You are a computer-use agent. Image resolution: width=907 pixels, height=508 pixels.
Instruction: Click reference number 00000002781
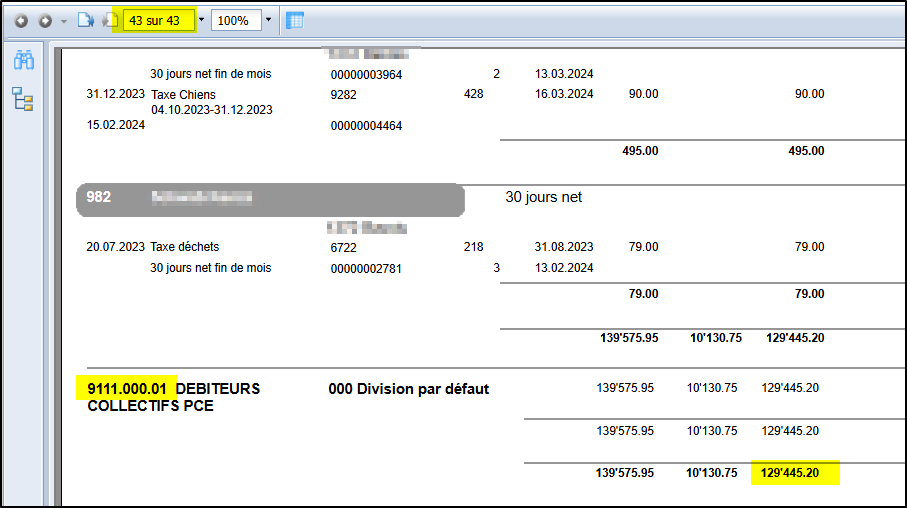[x=366, y=269]
